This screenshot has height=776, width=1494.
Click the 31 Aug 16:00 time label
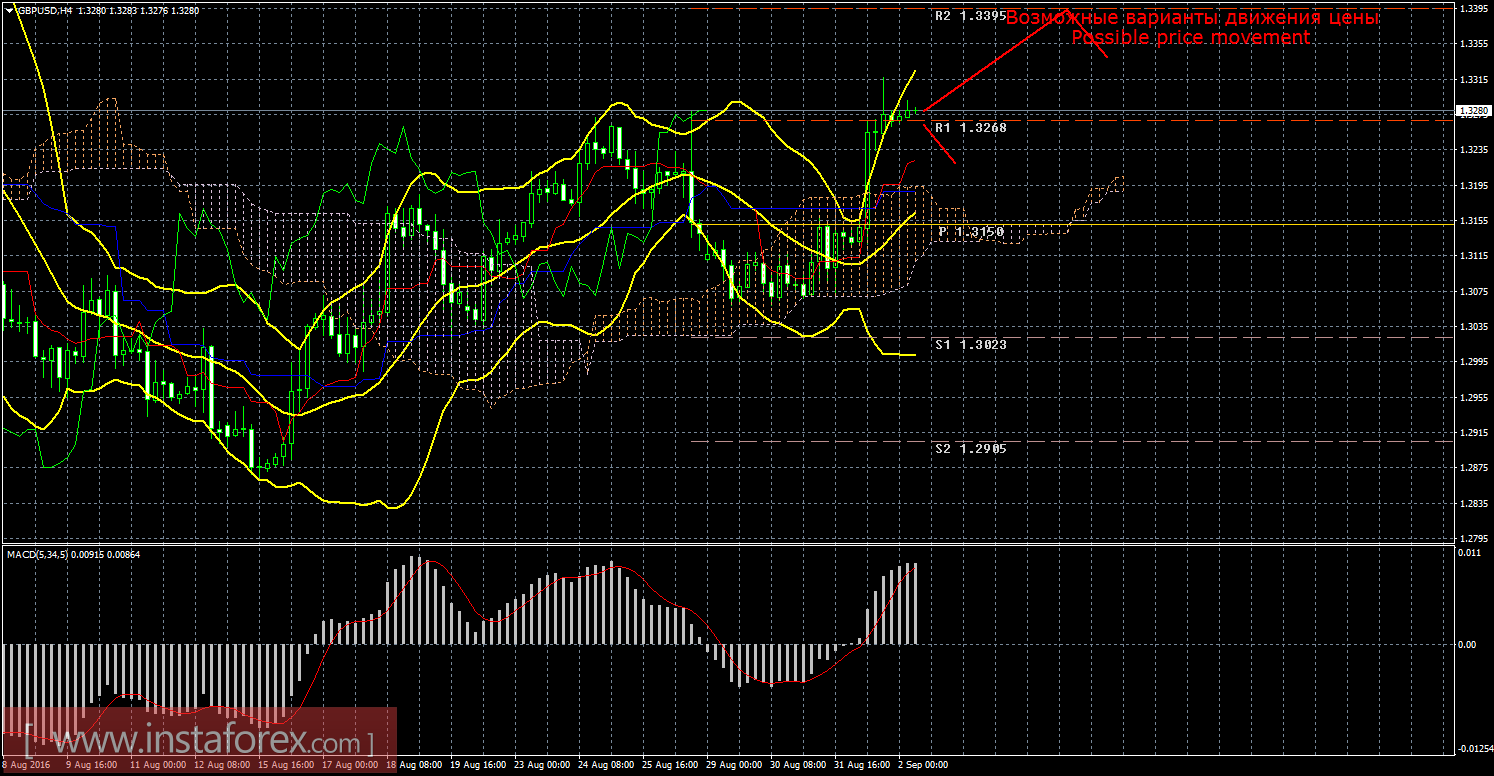860,765
